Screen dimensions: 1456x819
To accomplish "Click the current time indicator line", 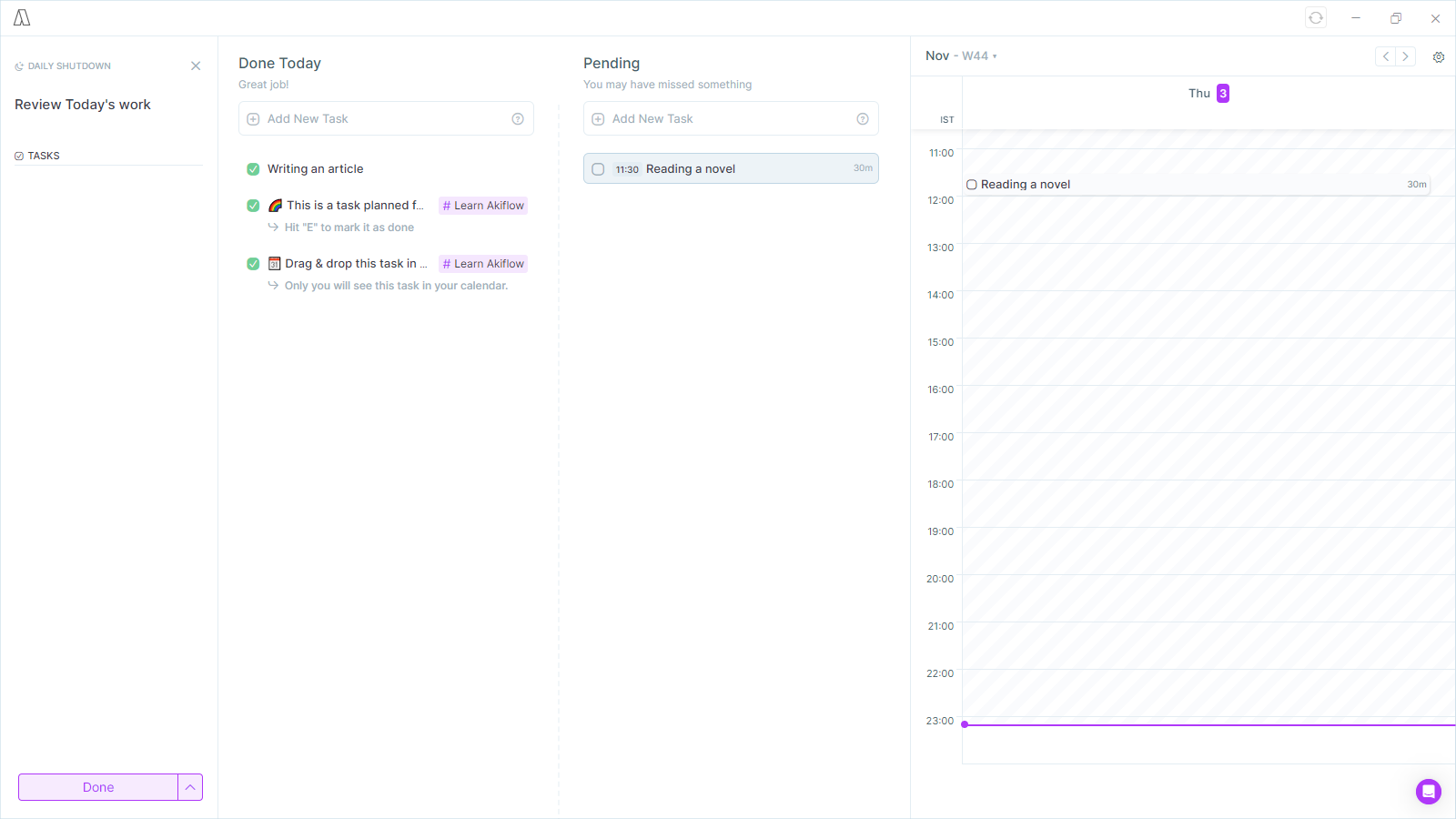I will click(1208, 724).
